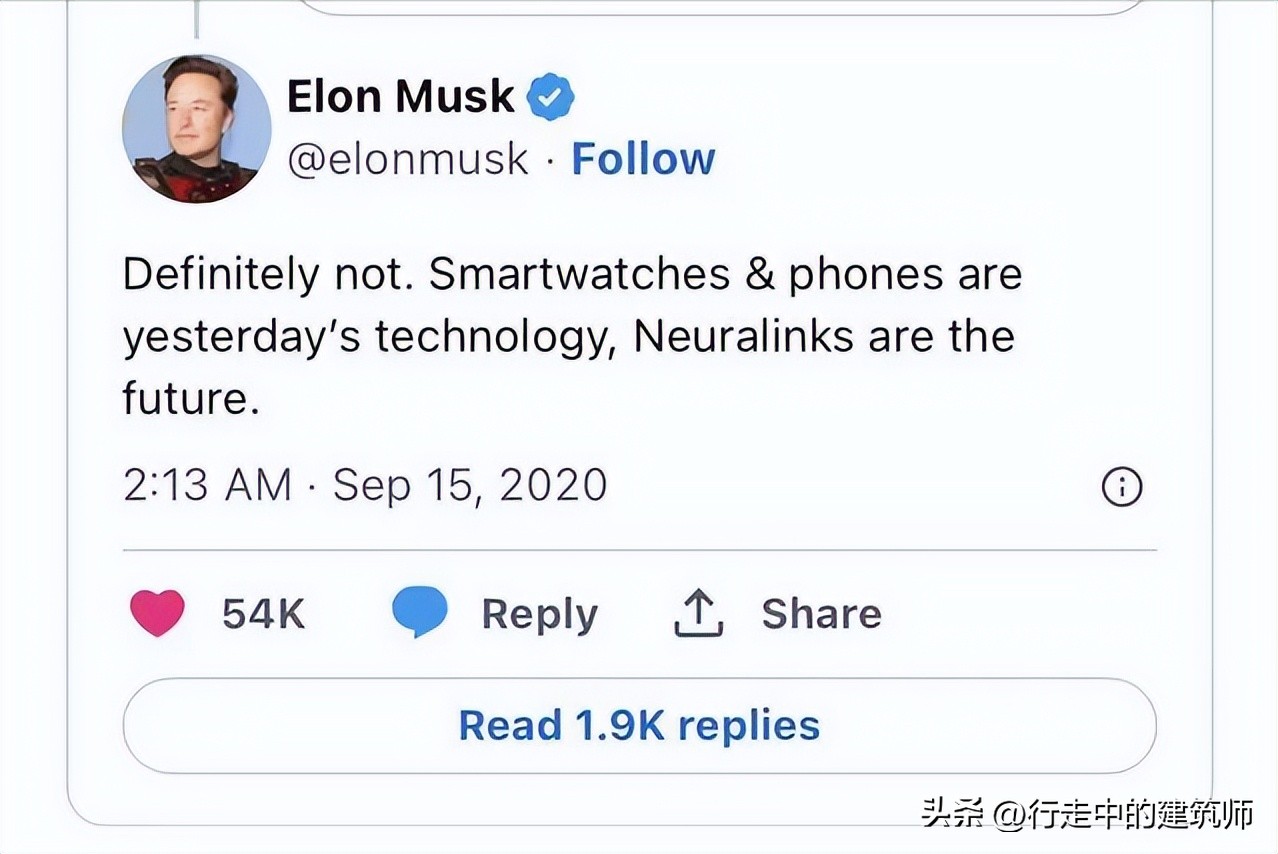
Task: Click the @行走中的建筑师 watermark text
Action: (1125, 813)
